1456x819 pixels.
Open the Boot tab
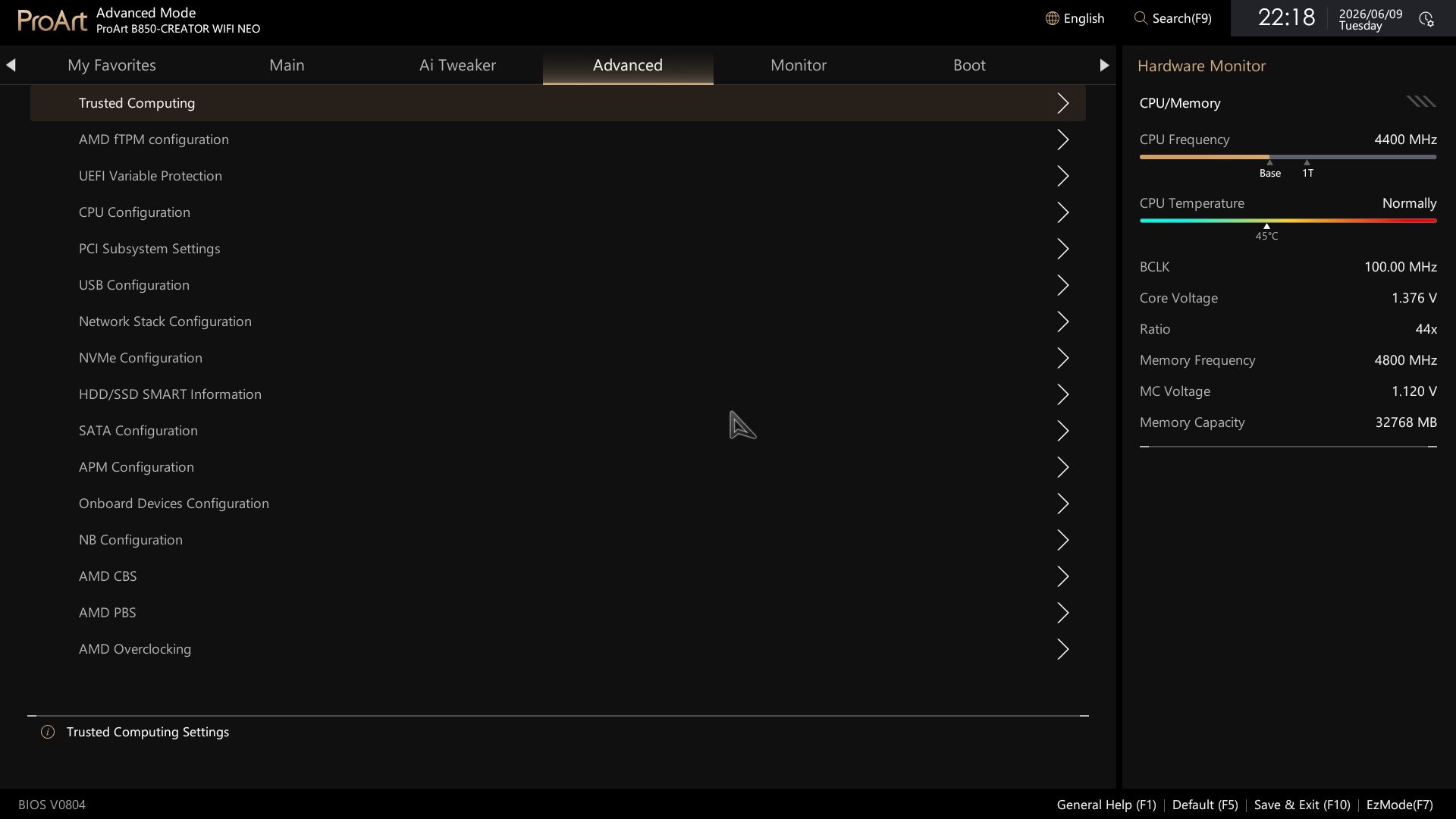click(969, 65)
